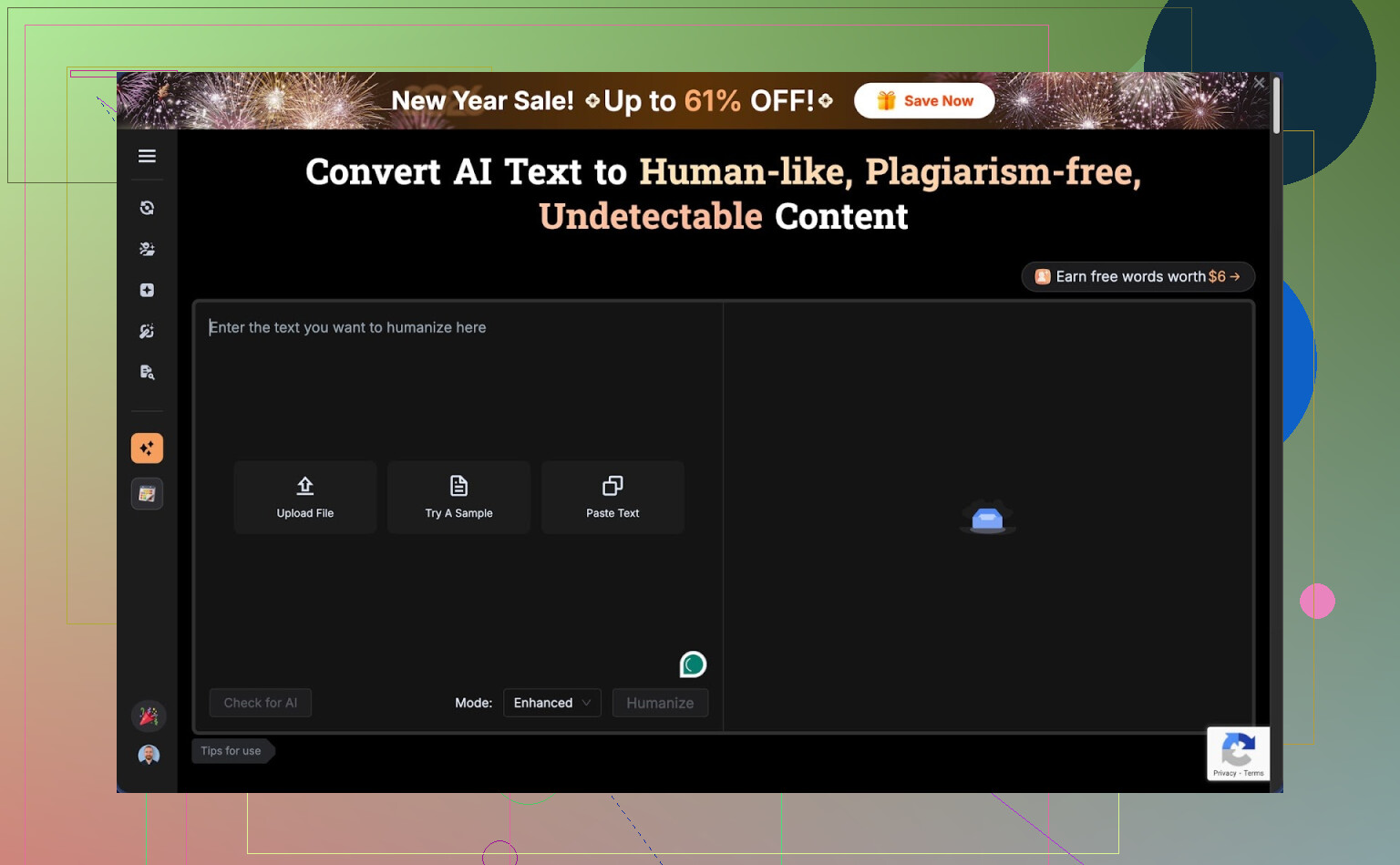Click the sidebar icon below the refresh arrows

[x=147, y=249]
